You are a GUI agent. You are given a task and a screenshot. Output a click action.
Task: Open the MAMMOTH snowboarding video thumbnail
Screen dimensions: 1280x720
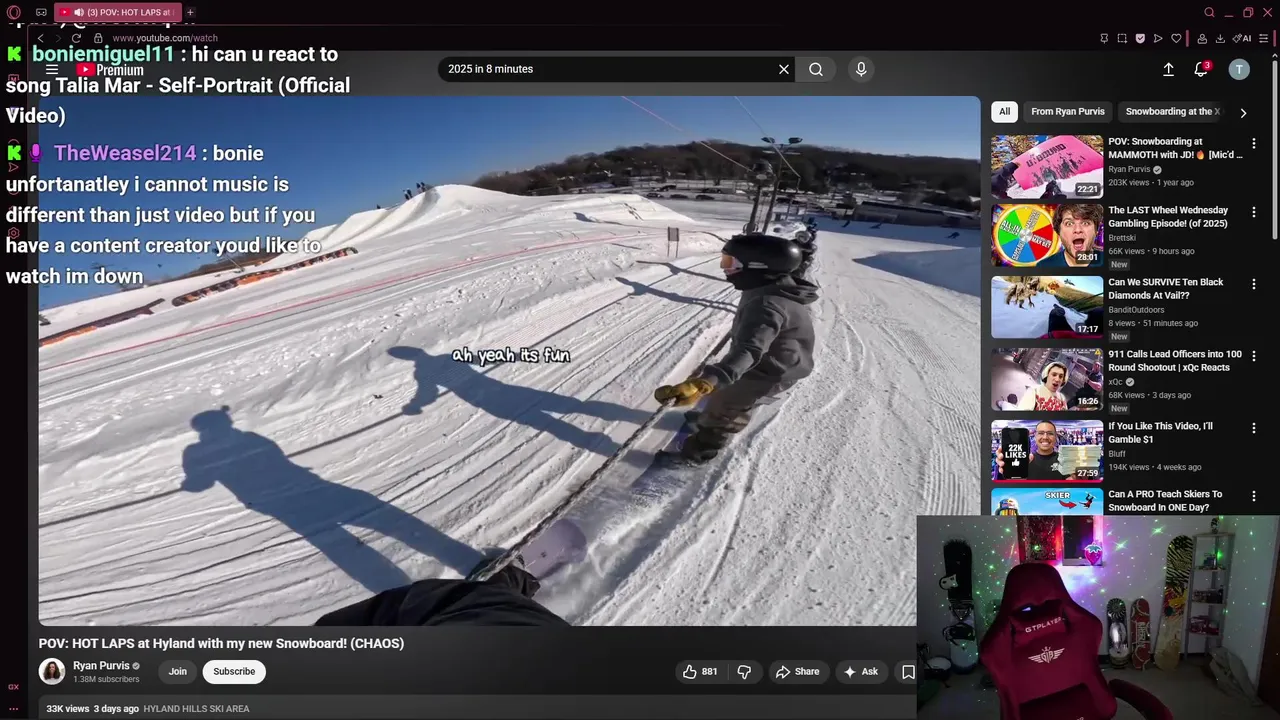tap(1047, 166)
